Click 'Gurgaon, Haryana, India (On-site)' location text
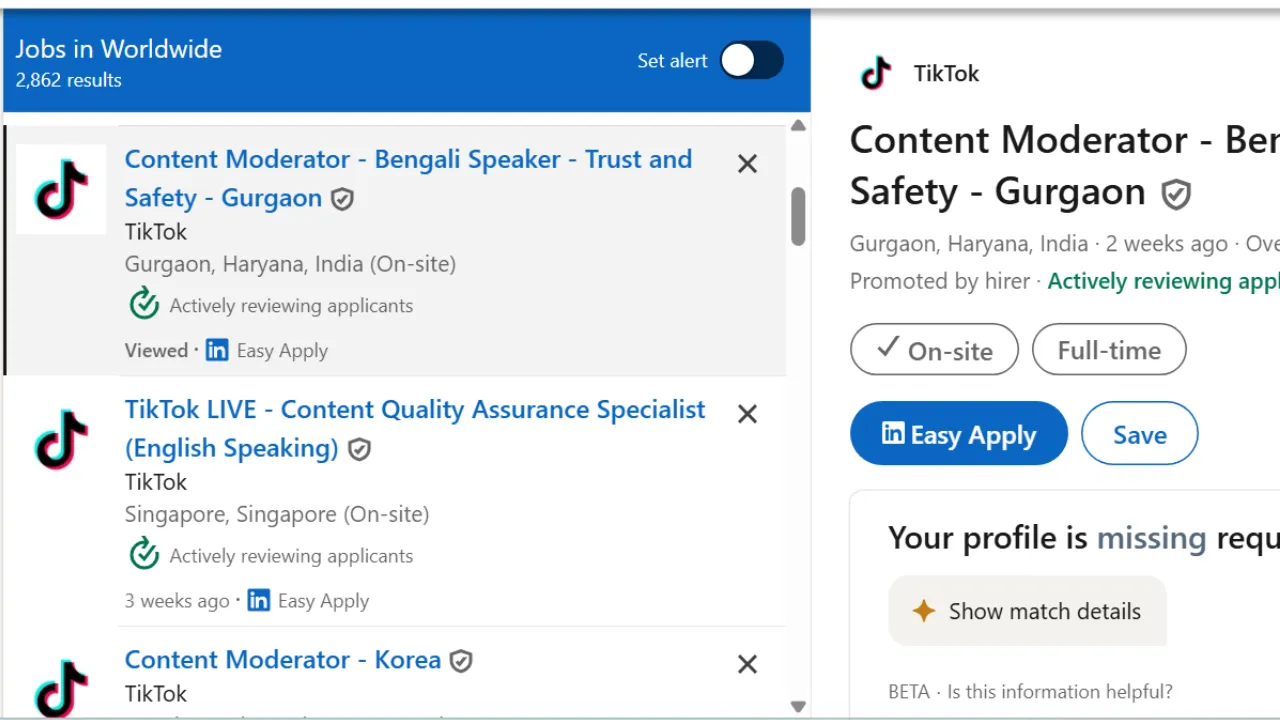The width and height of the screenshot is (1280, 720). 290,264
